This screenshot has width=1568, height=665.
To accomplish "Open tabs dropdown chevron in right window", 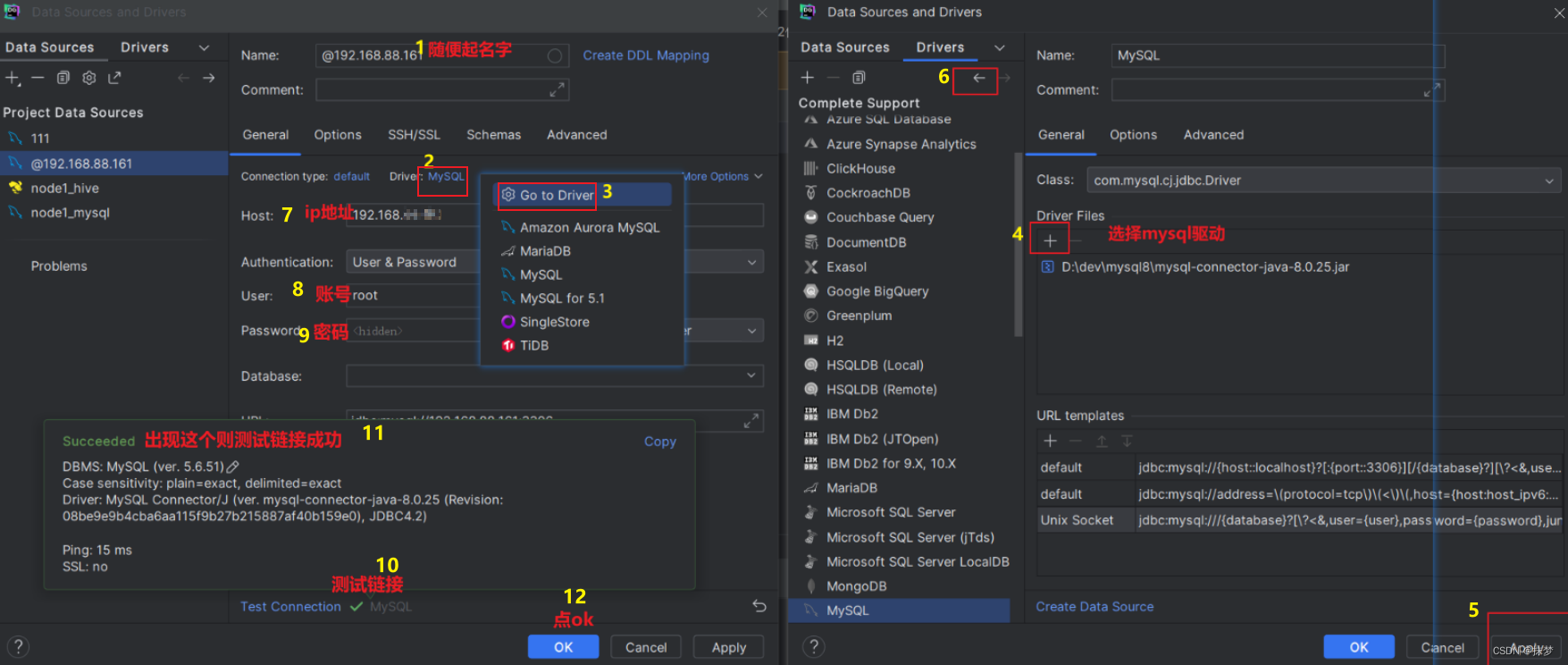I will [x=1000, y=47].
